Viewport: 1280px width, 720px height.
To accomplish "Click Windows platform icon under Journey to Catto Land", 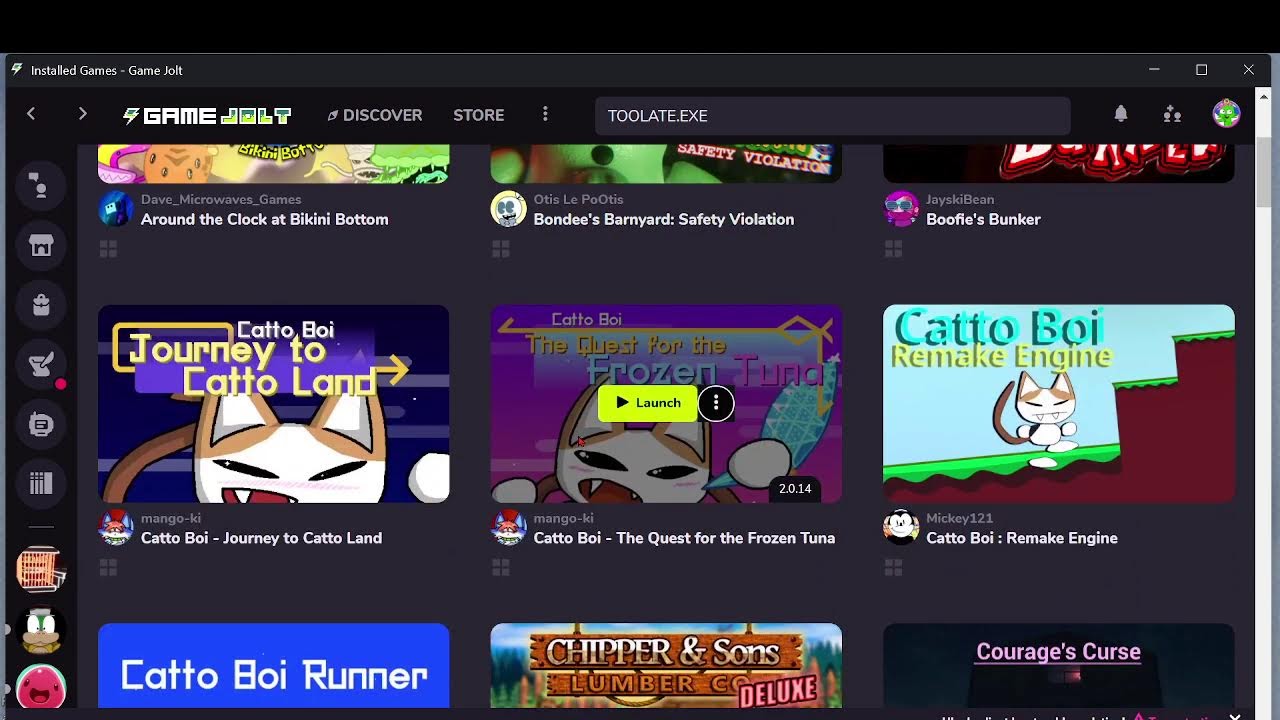I will coord(108,568).
